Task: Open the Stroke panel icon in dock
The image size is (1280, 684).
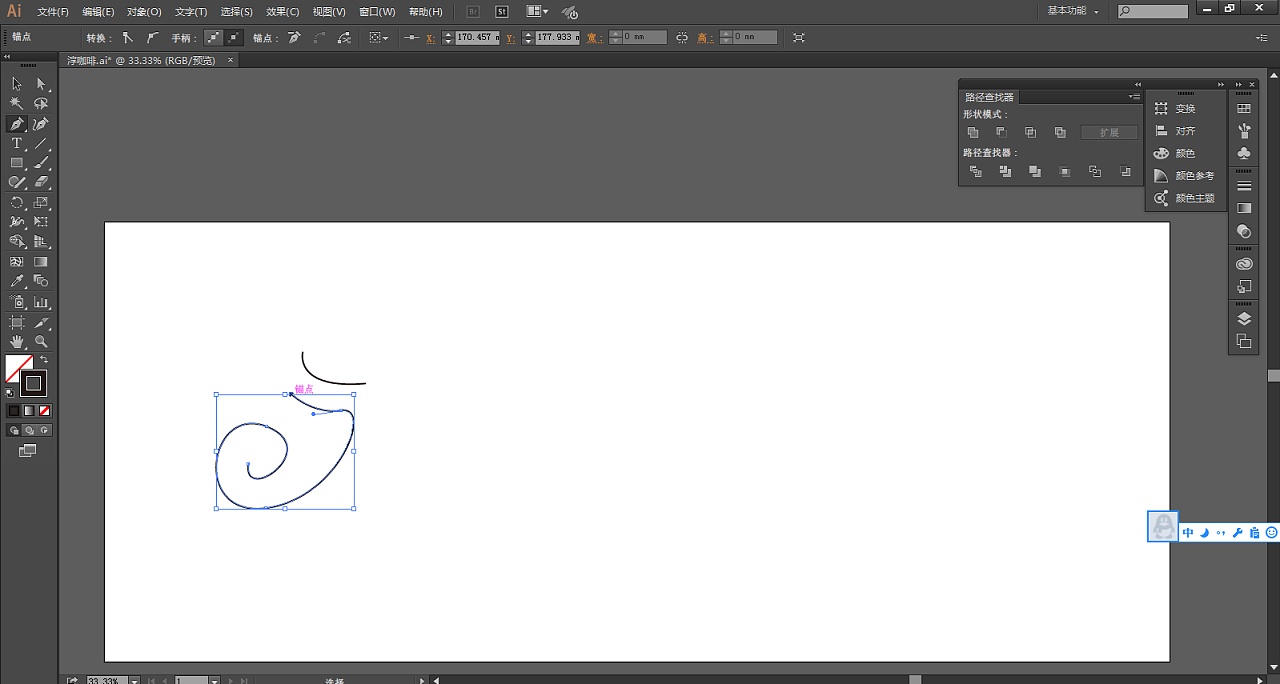Action: [1244, 186]
